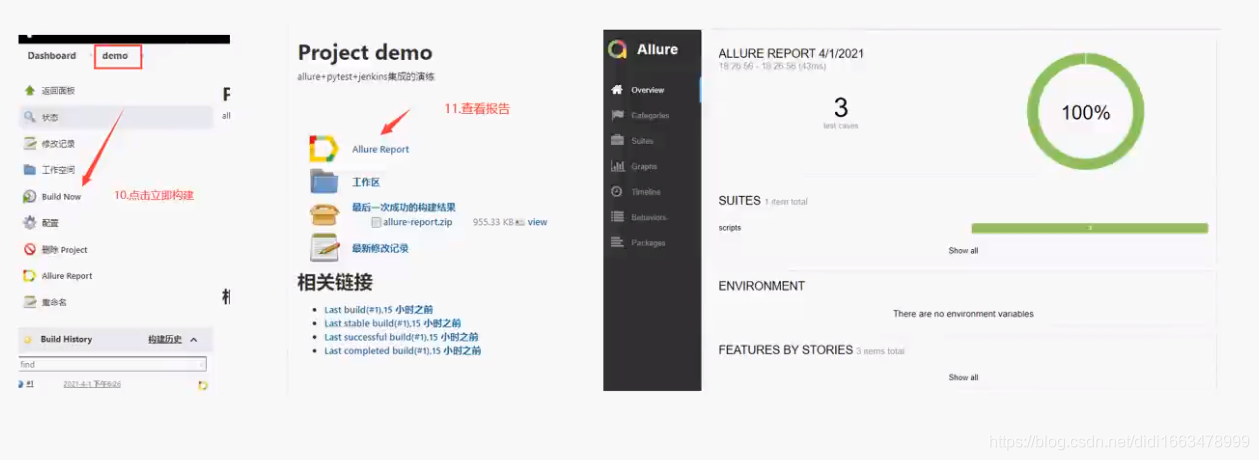This screenshot has height=460, width=1259.
Task: Open Behaviors in the Allure sidebar
Action: click(x=651, y=217)
